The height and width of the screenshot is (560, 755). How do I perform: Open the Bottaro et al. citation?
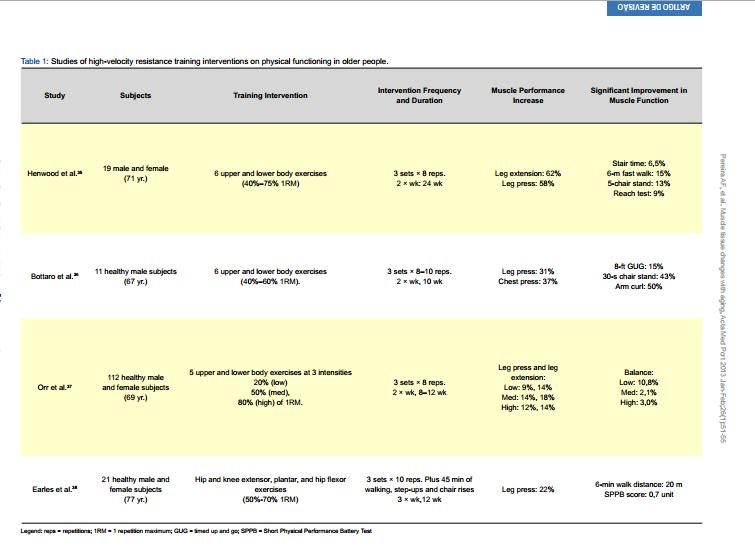click(54, 276)
